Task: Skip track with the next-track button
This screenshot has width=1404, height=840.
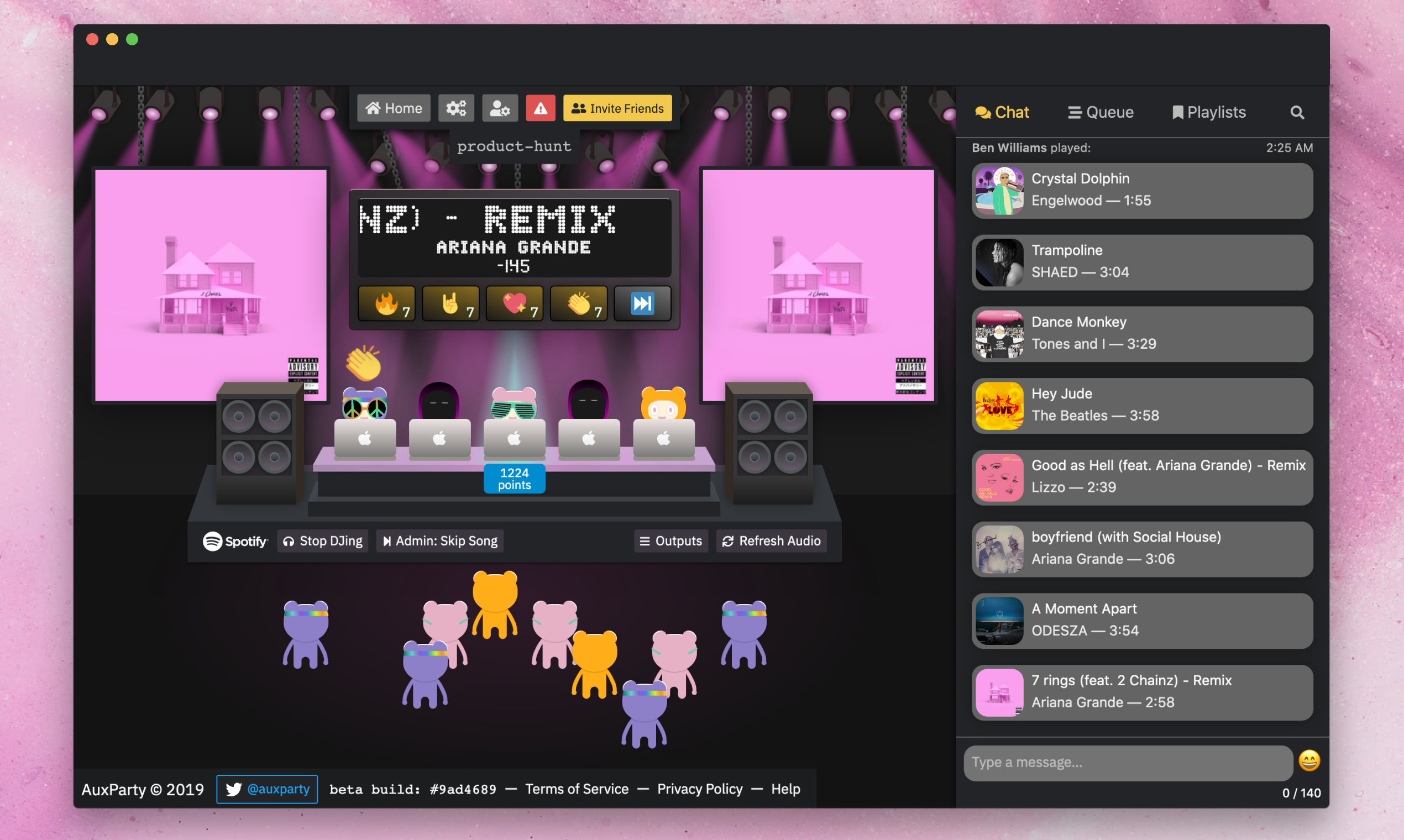Action: click(x=642, y=304)
